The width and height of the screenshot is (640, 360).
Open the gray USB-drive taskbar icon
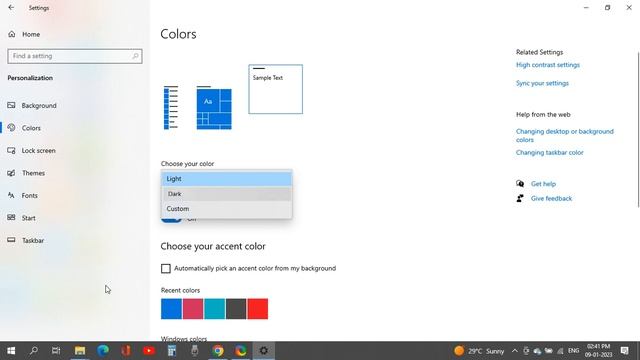click(195, 351)
